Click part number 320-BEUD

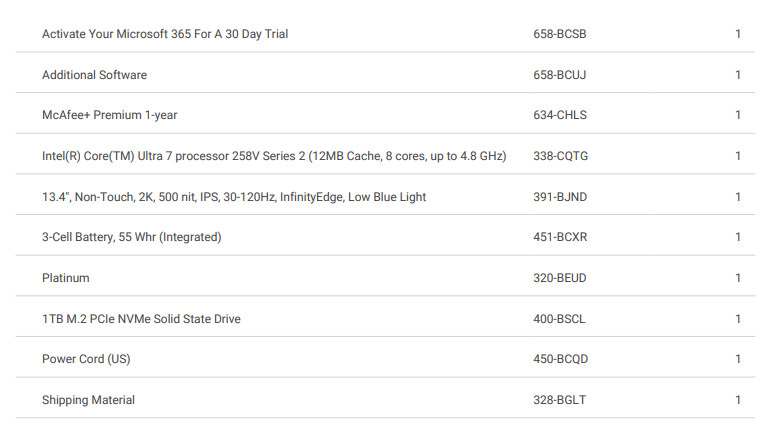(560, 278)
